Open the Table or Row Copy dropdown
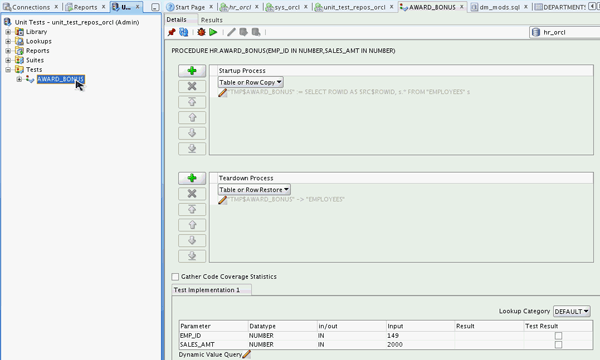 tap(250, 82)
